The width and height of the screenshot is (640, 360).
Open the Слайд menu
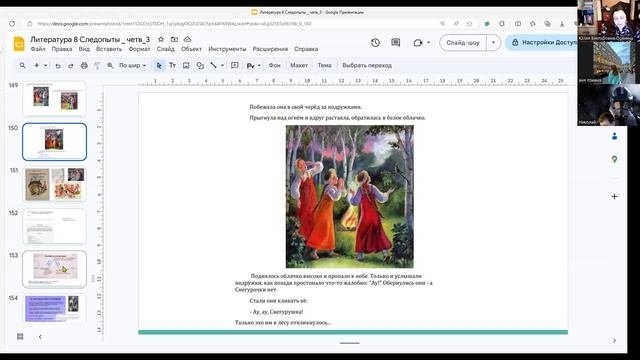[165, 49]
